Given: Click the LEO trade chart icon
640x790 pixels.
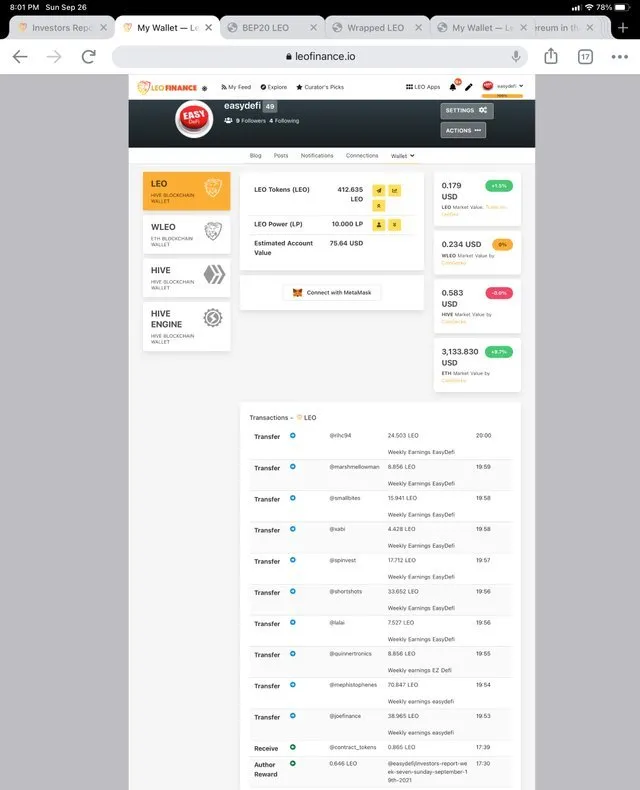Looking at the screenshot, I should tap(395, 190).
